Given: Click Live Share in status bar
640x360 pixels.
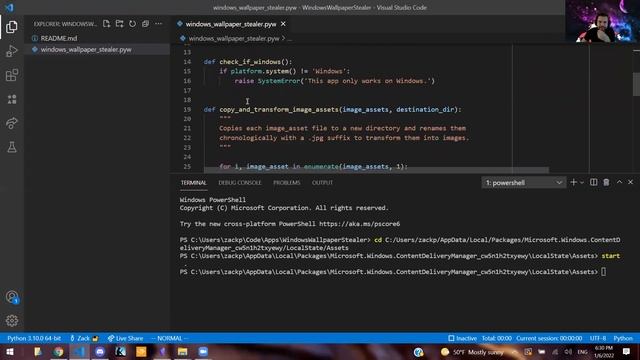Looking at the screenshot, I should click(125, 338).
